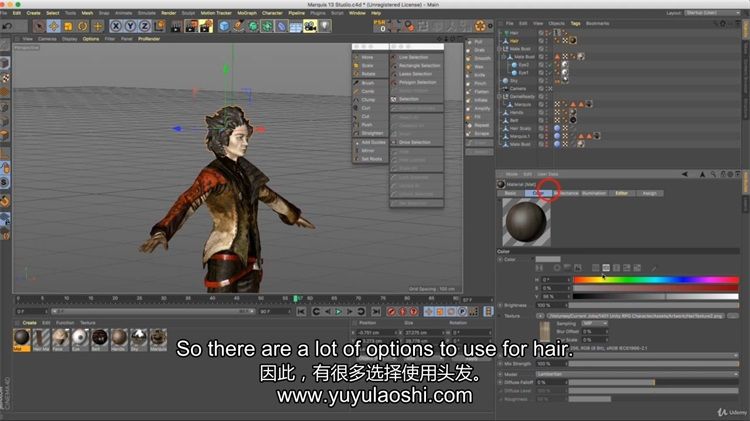750x421 pixels.
Task: Click the Light bulb icon in the toolbar
Action: click(325, 26)
